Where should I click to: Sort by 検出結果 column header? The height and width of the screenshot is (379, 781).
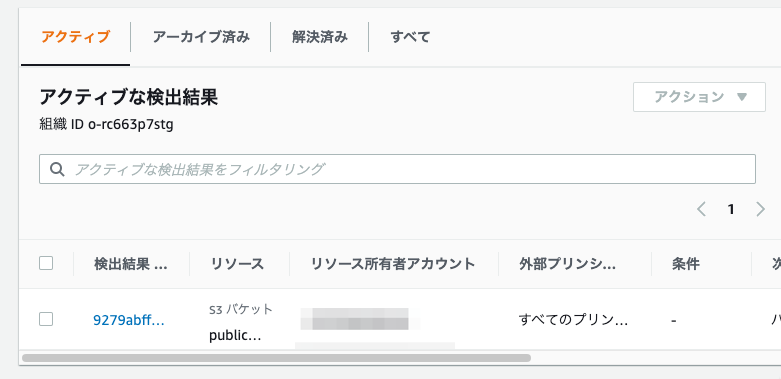pyautogui.click(x=131, y=264)
